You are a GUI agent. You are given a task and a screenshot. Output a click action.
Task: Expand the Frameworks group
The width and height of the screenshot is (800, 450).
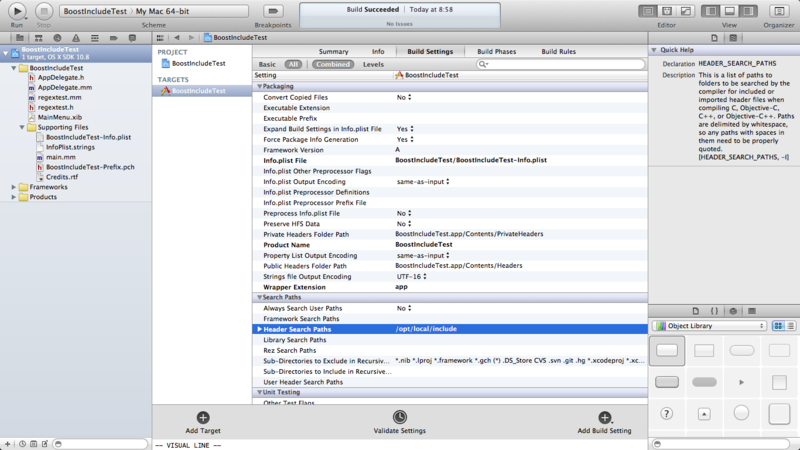(x=14, y=187)
